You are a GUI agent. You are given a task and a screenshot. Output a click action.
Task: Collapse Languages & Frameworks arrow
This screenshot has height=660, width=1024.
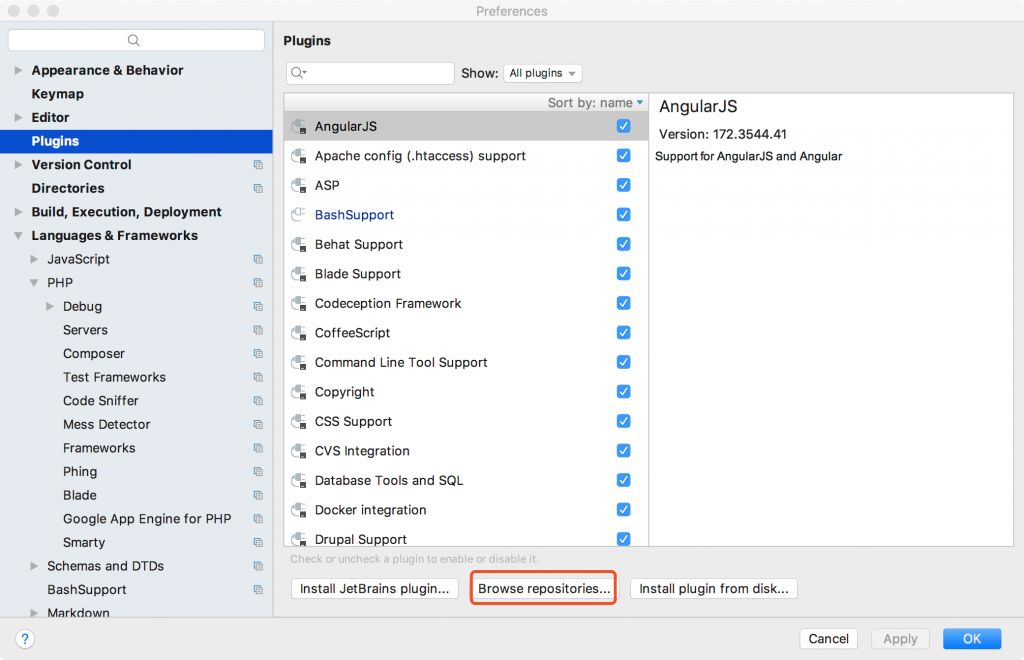click(18, 236)
